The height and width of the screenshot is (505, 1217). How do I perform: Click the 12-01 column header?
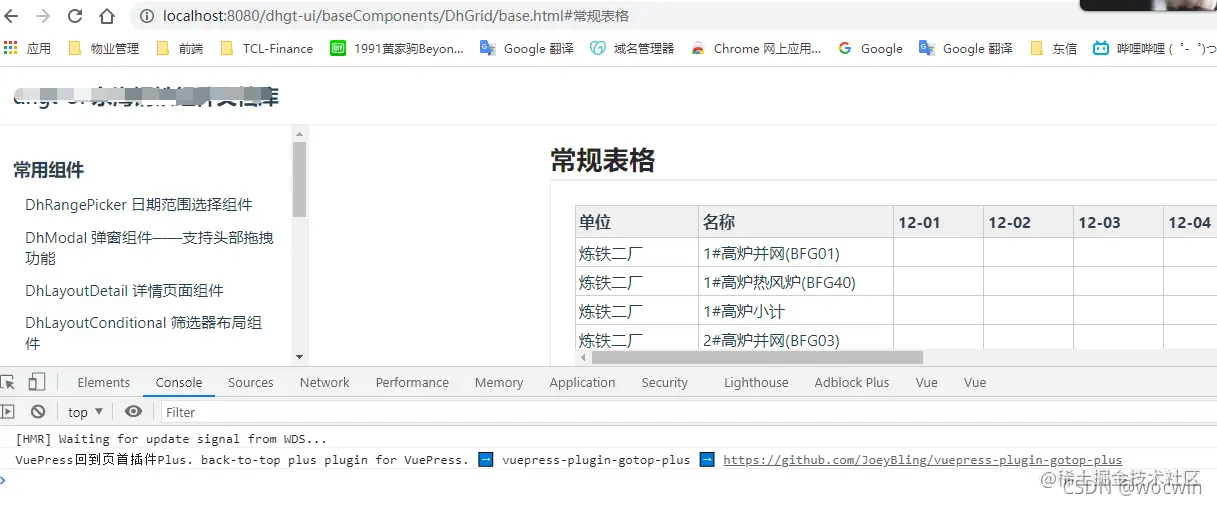pyautogui.click(x=938, y=222)
